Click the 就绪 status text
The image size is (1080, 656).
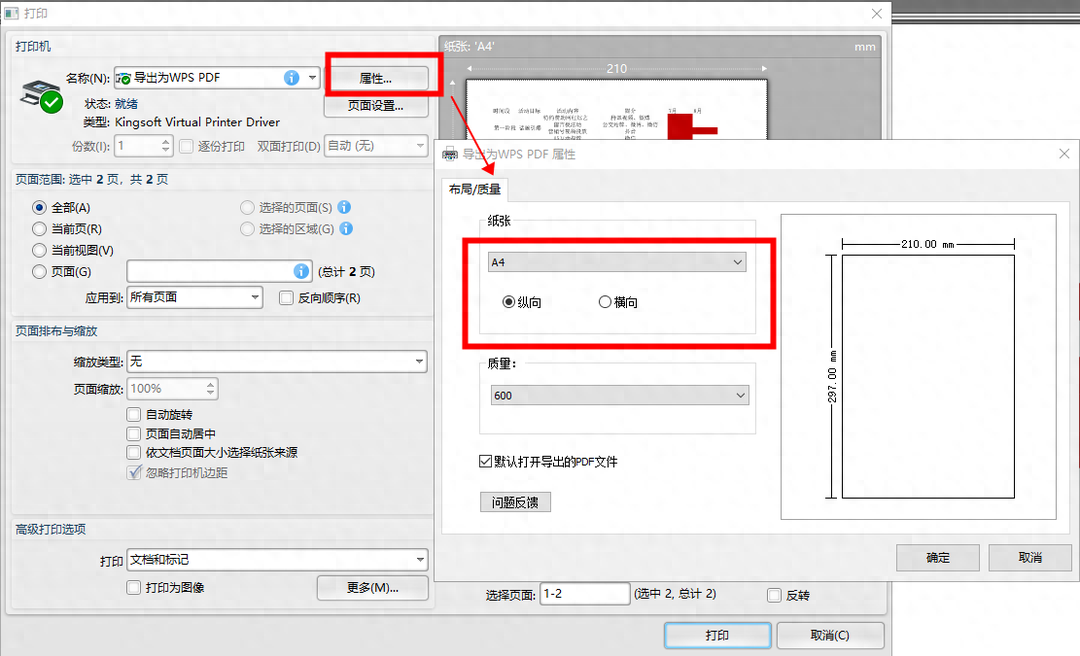pyautogui.click(x=126, y=104)
